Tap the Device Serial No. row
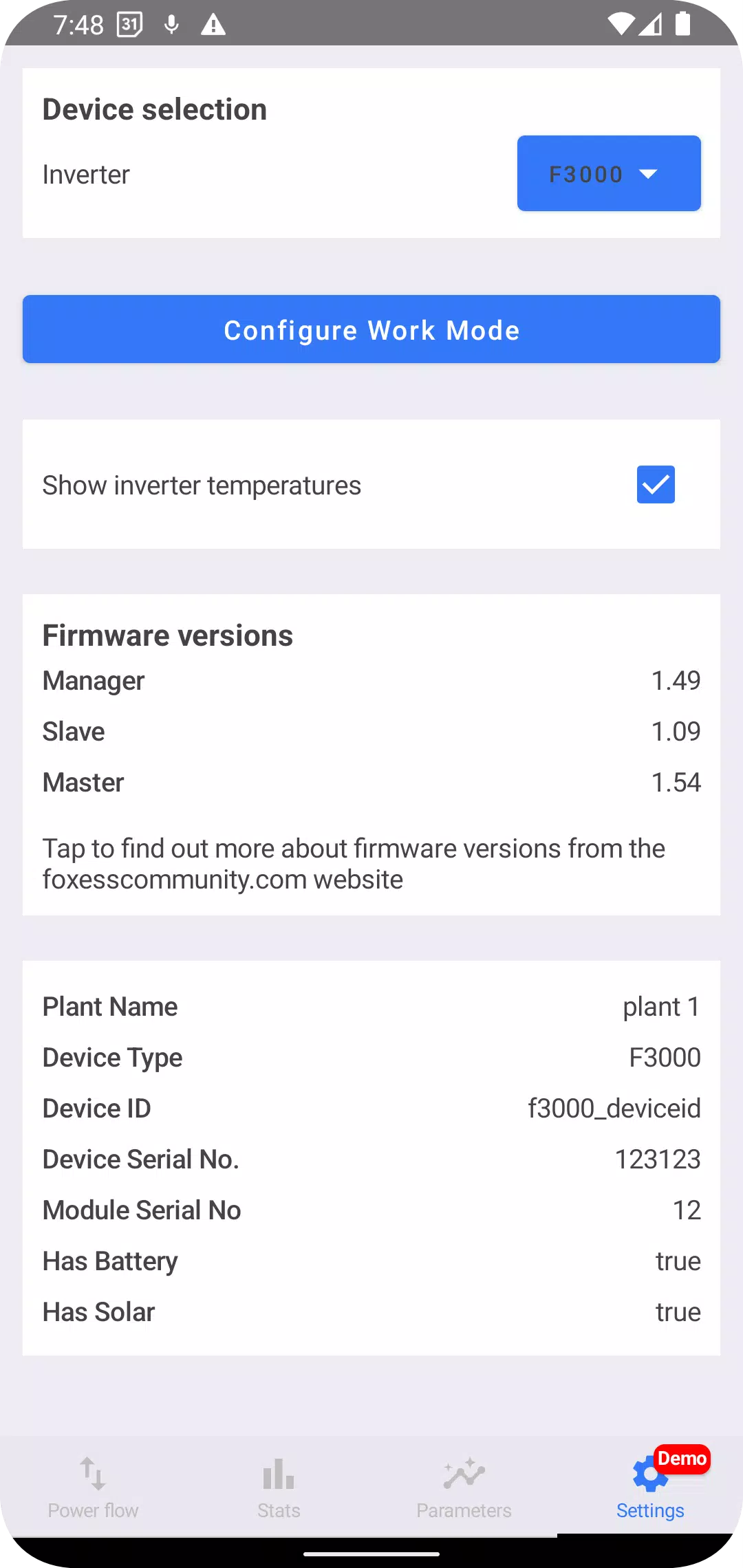 pos(371,1159)
